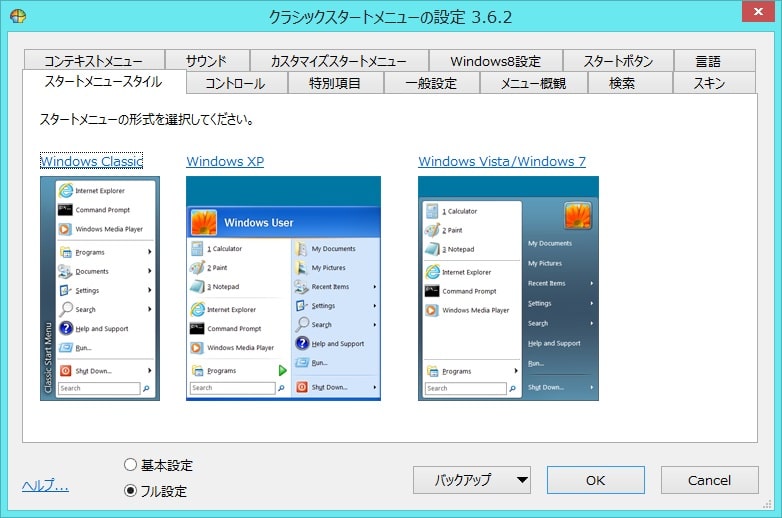Open the スタートボタン tab
The height and width of the screenshot is (518, 782).
618,61
